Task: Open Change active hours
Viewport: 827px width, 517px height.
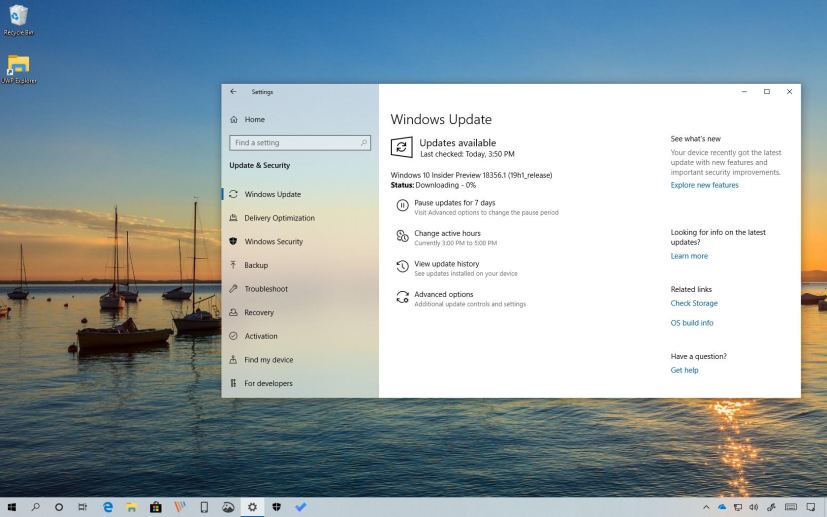Action: point(447,233)
